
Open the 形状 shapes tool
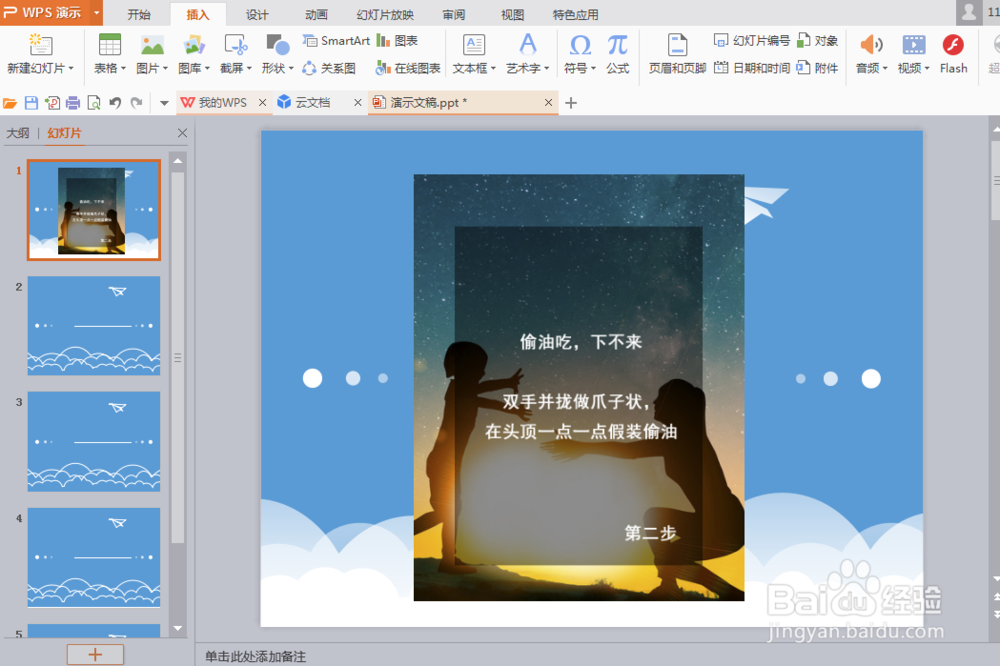tap(277, 45)
